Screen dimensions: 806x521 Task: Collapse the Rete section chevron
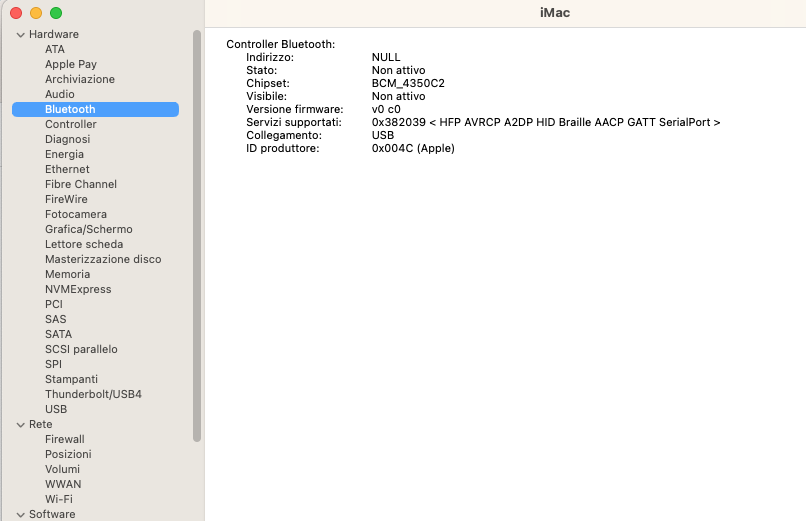[x=21, y=425]
